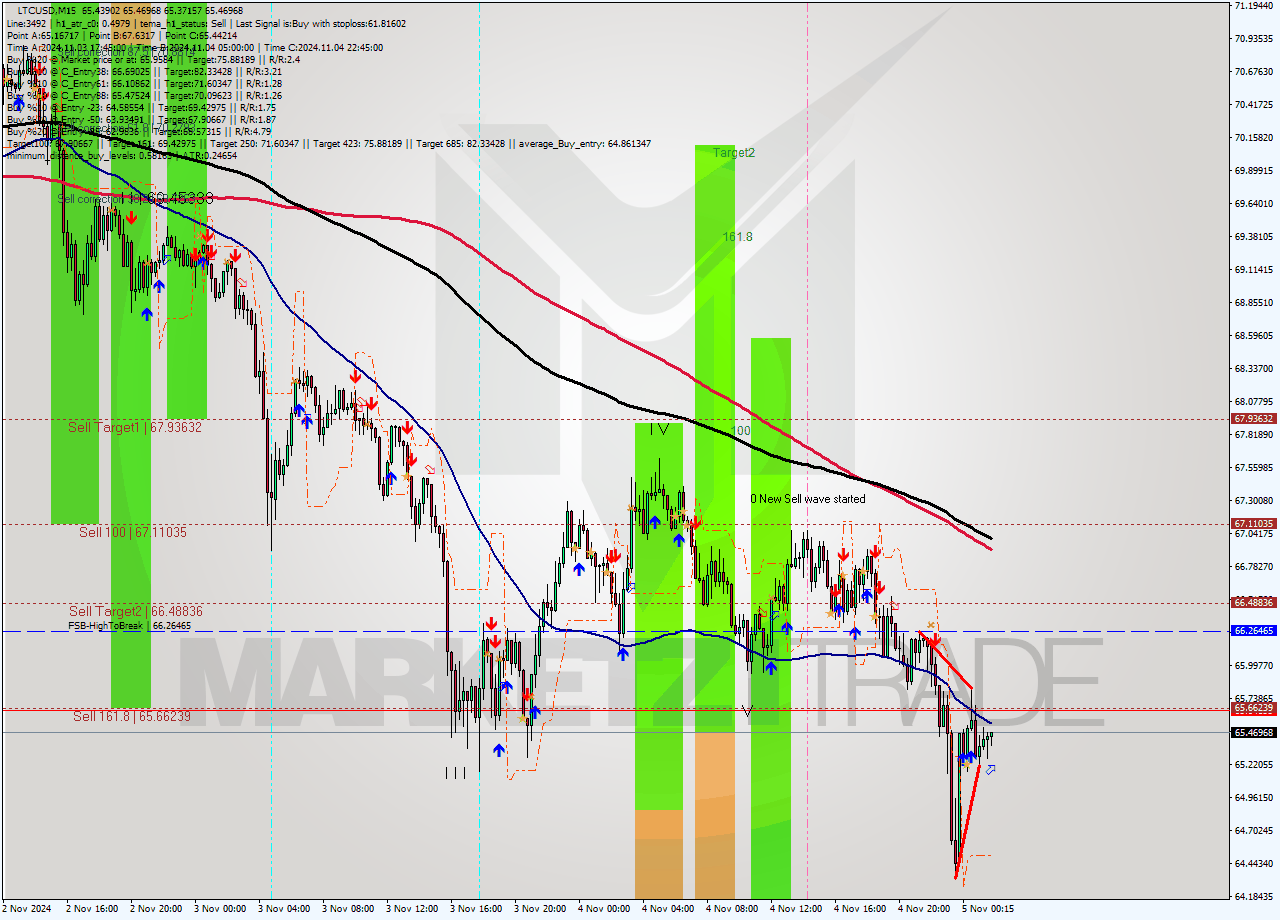This screenshot has height=920, width=1280.
Task: Click the red 66.48836 price tag
Action: [1253, 602]
